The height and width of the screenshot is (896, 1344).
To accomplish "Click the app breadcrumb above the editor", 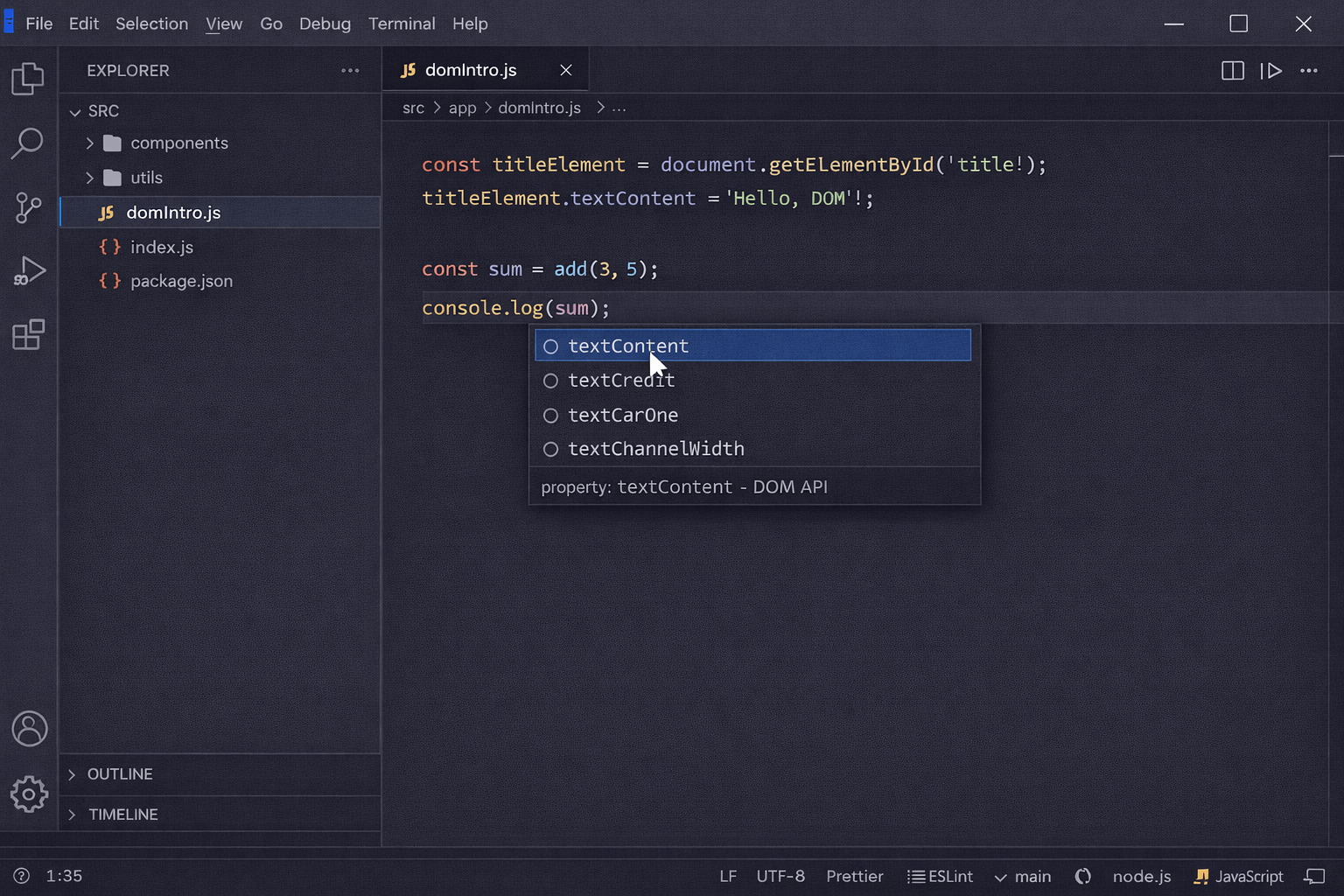I will (462, 108).
